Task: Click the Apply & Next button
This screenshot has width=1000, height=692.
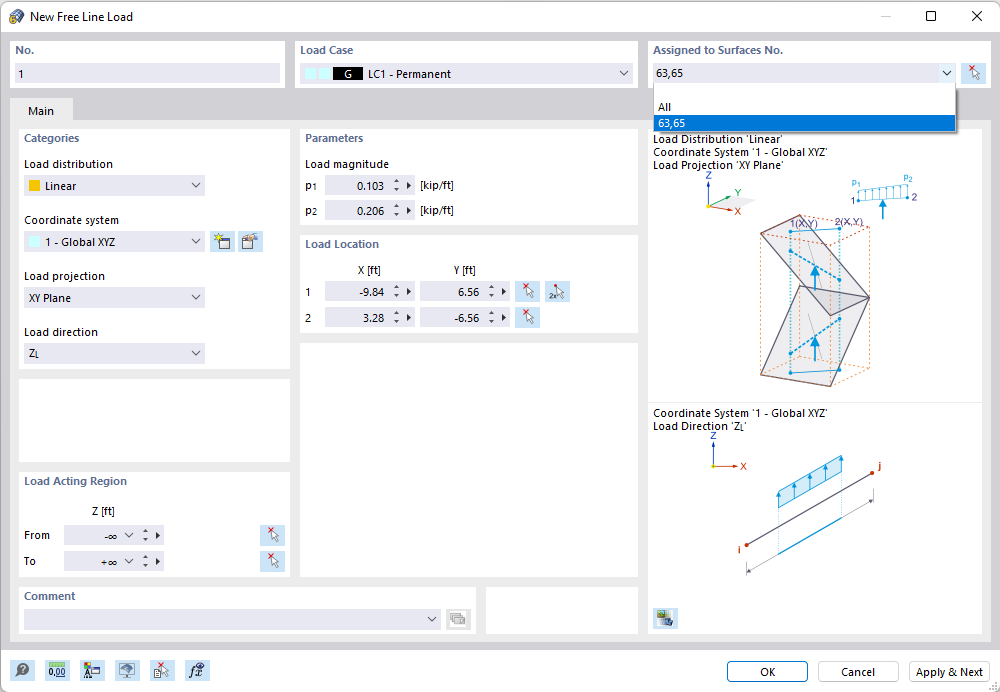Action: click(949, 672)
